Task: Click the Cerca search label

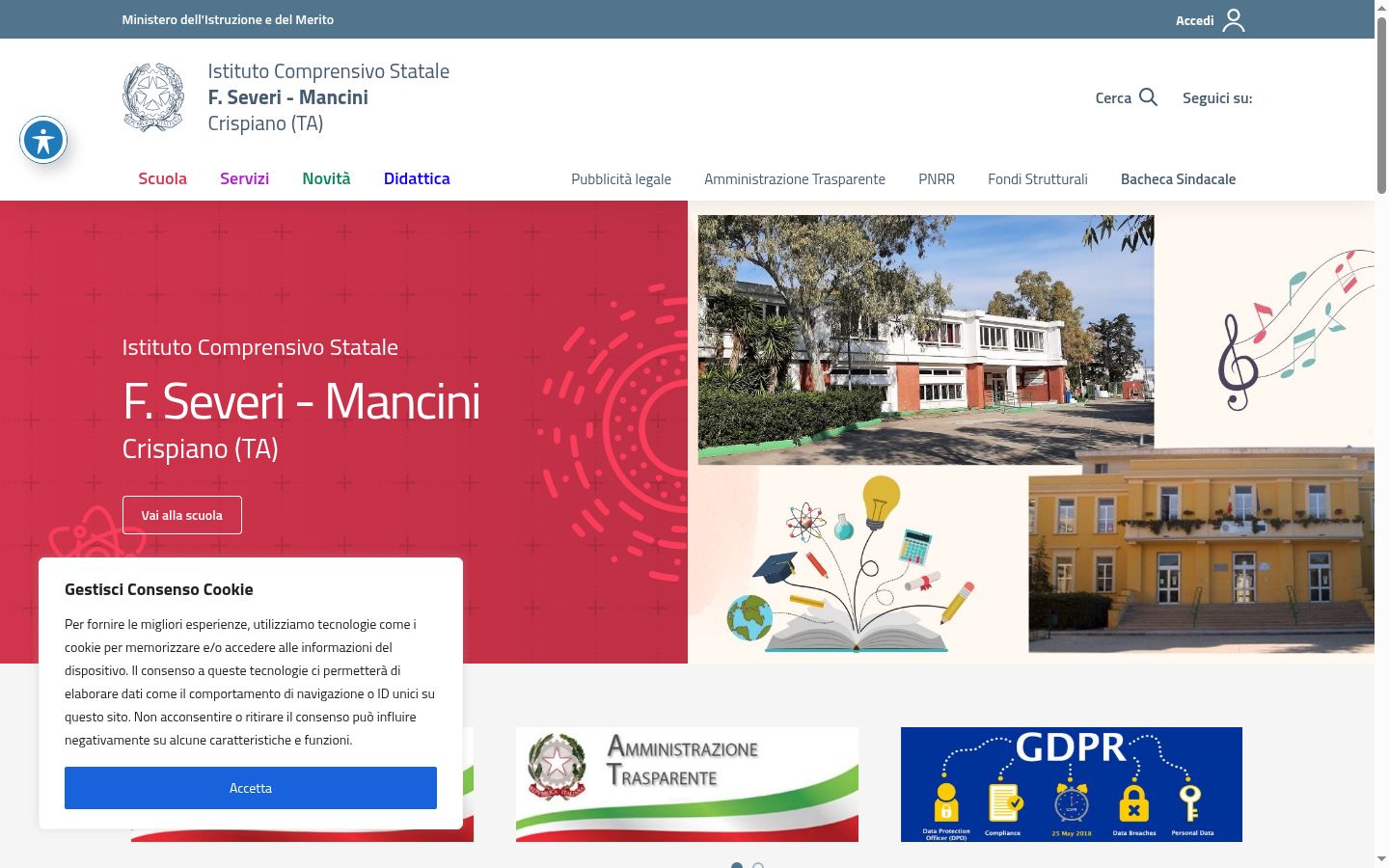Action: click(x=1113, y=97)
